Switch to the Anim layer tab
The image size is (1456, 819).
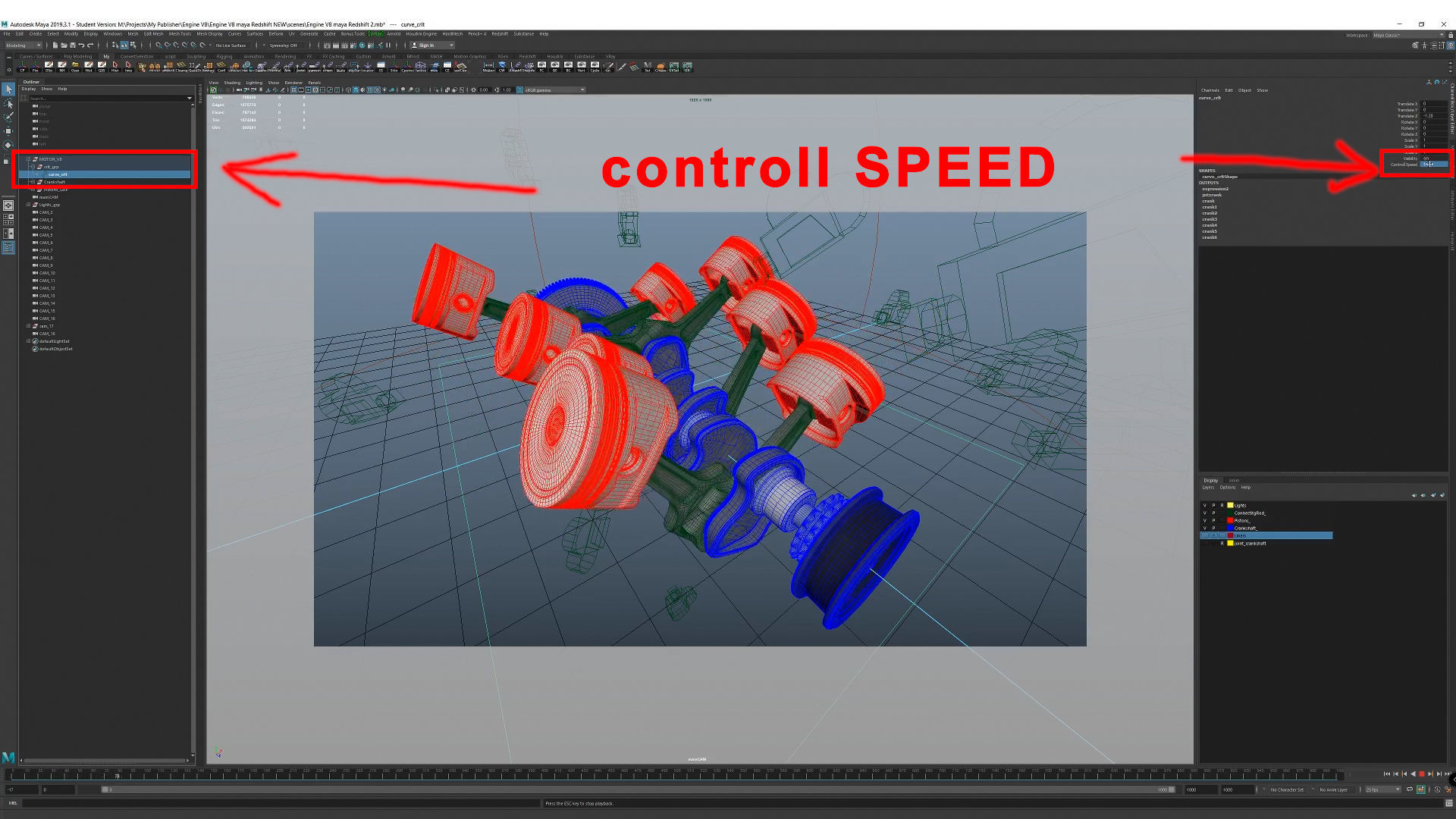[x=1234, y=480]
